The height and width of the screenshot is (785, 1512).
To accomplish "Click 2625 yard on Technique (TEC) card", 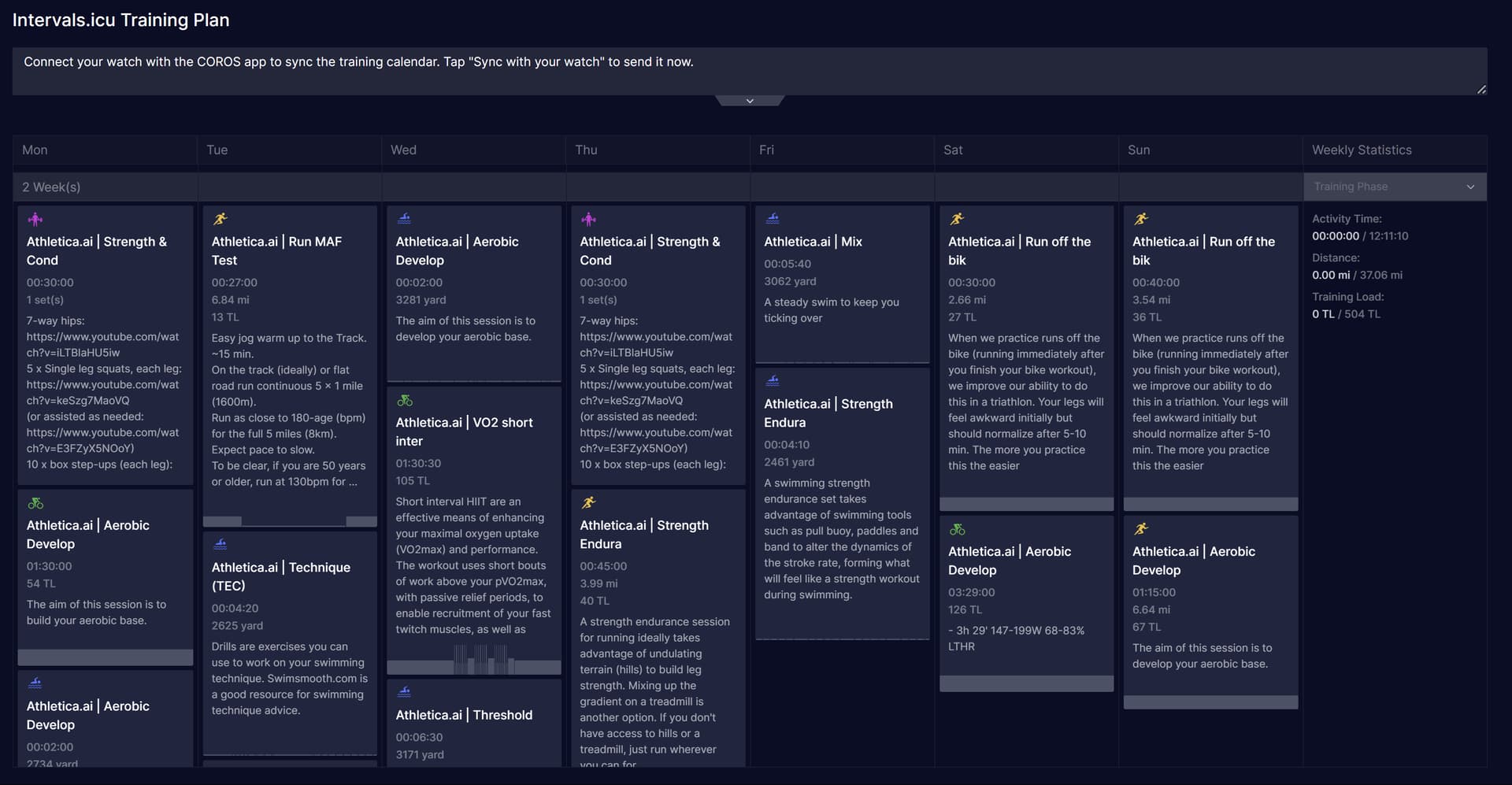I will [237, 626].
